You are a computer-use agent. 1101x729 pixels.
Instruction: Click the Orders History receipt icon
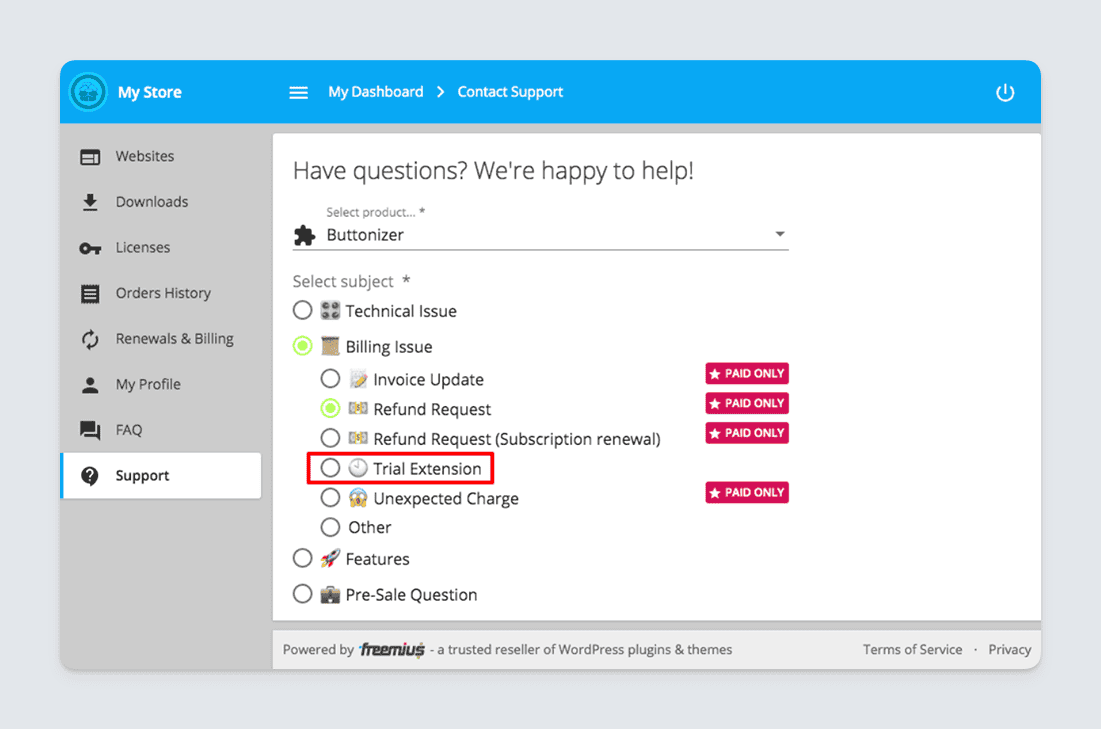pyautogui.click(x=90, y=294)
